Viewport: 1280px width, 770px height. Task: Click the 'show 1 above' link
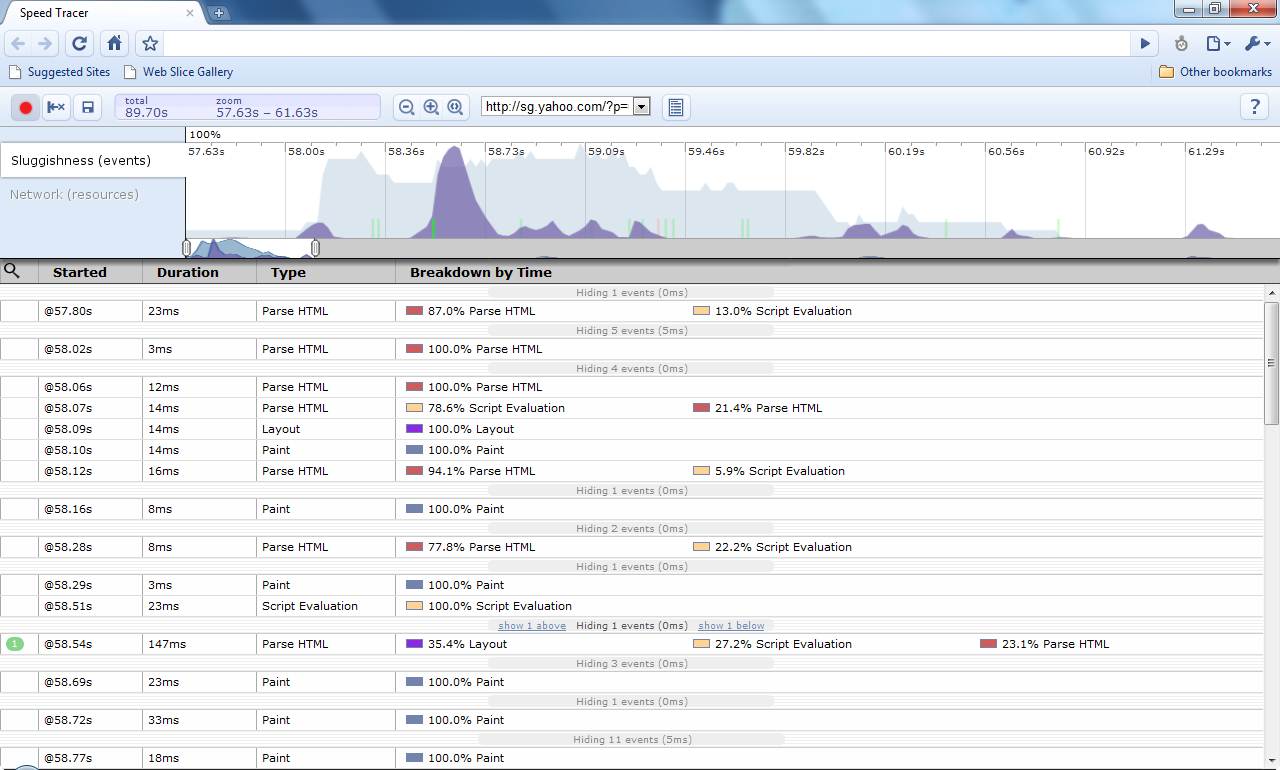[531, 625]
